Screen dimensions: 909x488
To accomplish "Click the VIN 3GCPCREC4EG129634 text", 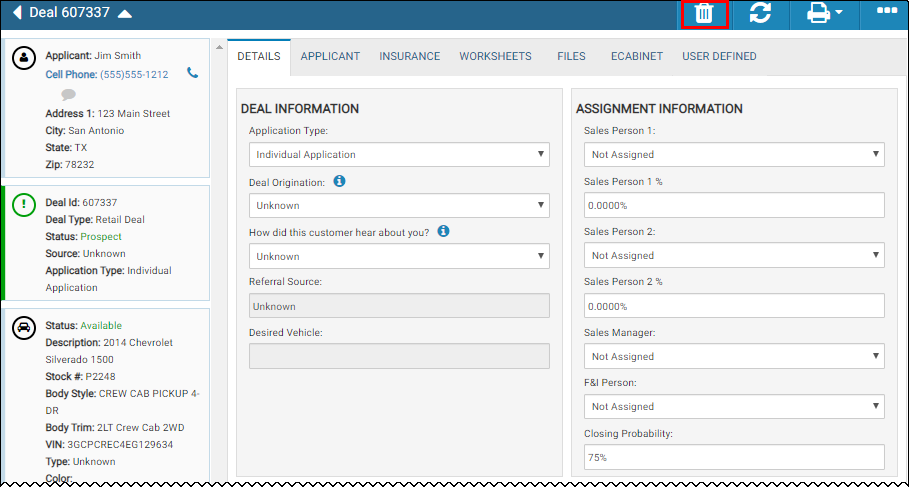I will point(109,445).
